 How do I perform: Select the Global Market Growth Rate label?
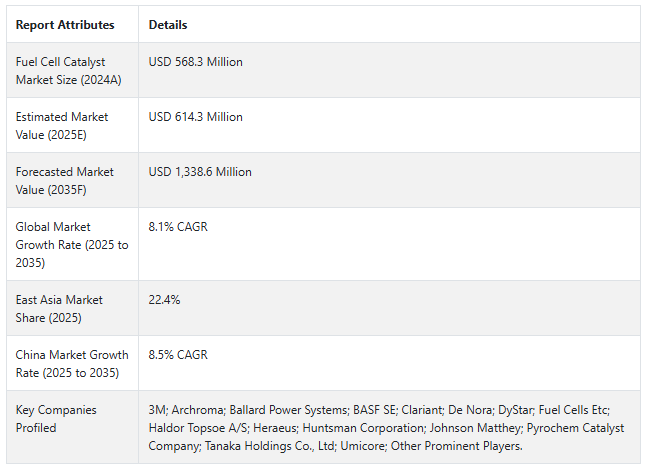tap(72, 245)
